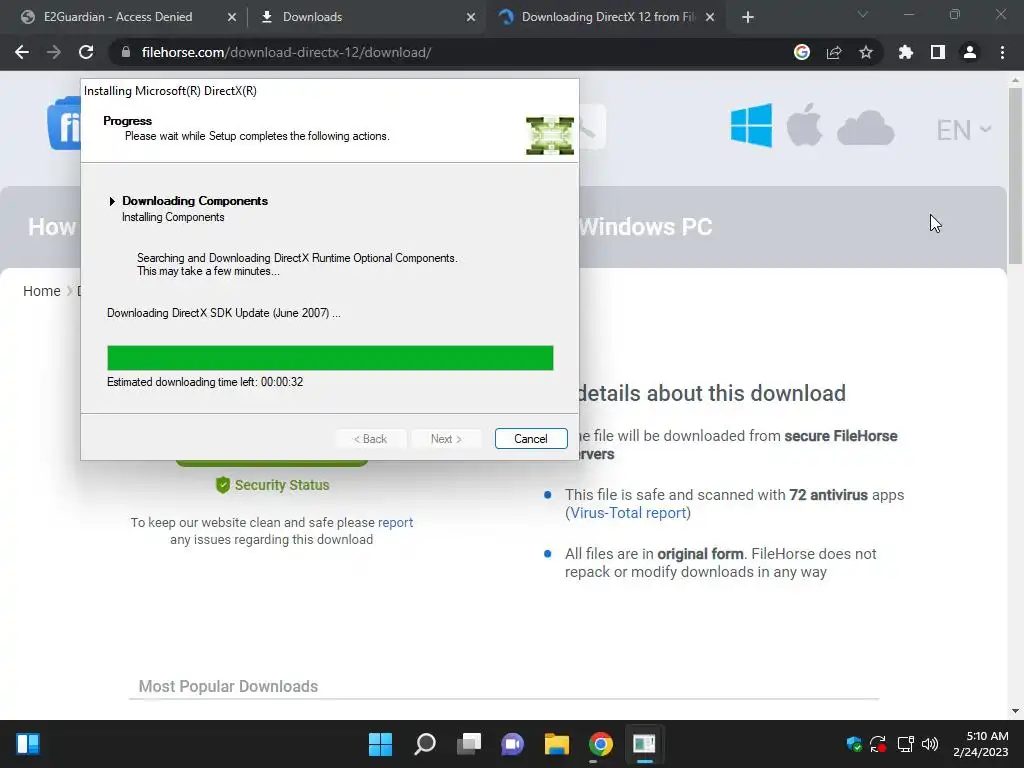Click the FileHorse logo

tap(64, 123)
